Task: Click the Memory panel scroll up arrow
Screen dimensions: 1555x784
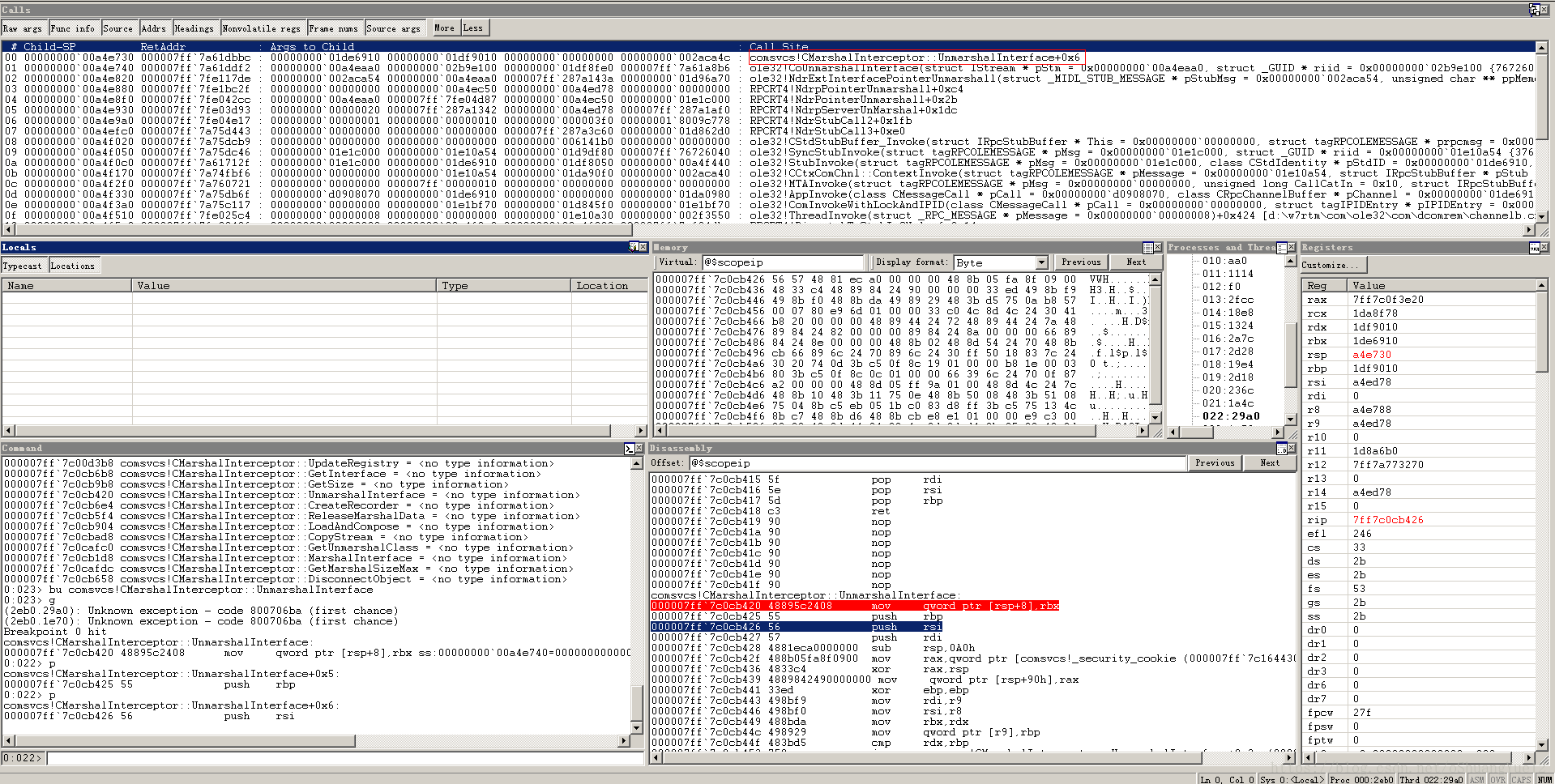Action: (1156, 279)
